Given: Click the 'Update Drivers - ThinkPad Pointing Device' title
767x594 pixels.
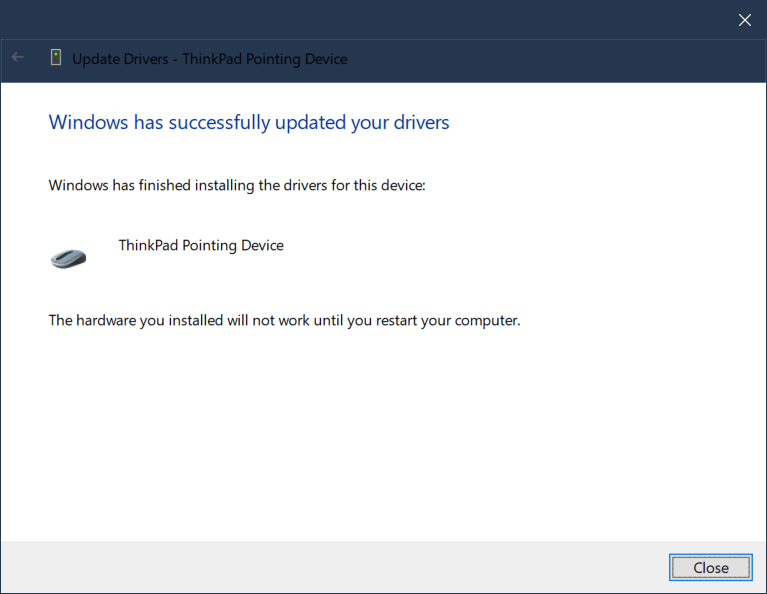Looking at the screenshot, I should [210, 59].
